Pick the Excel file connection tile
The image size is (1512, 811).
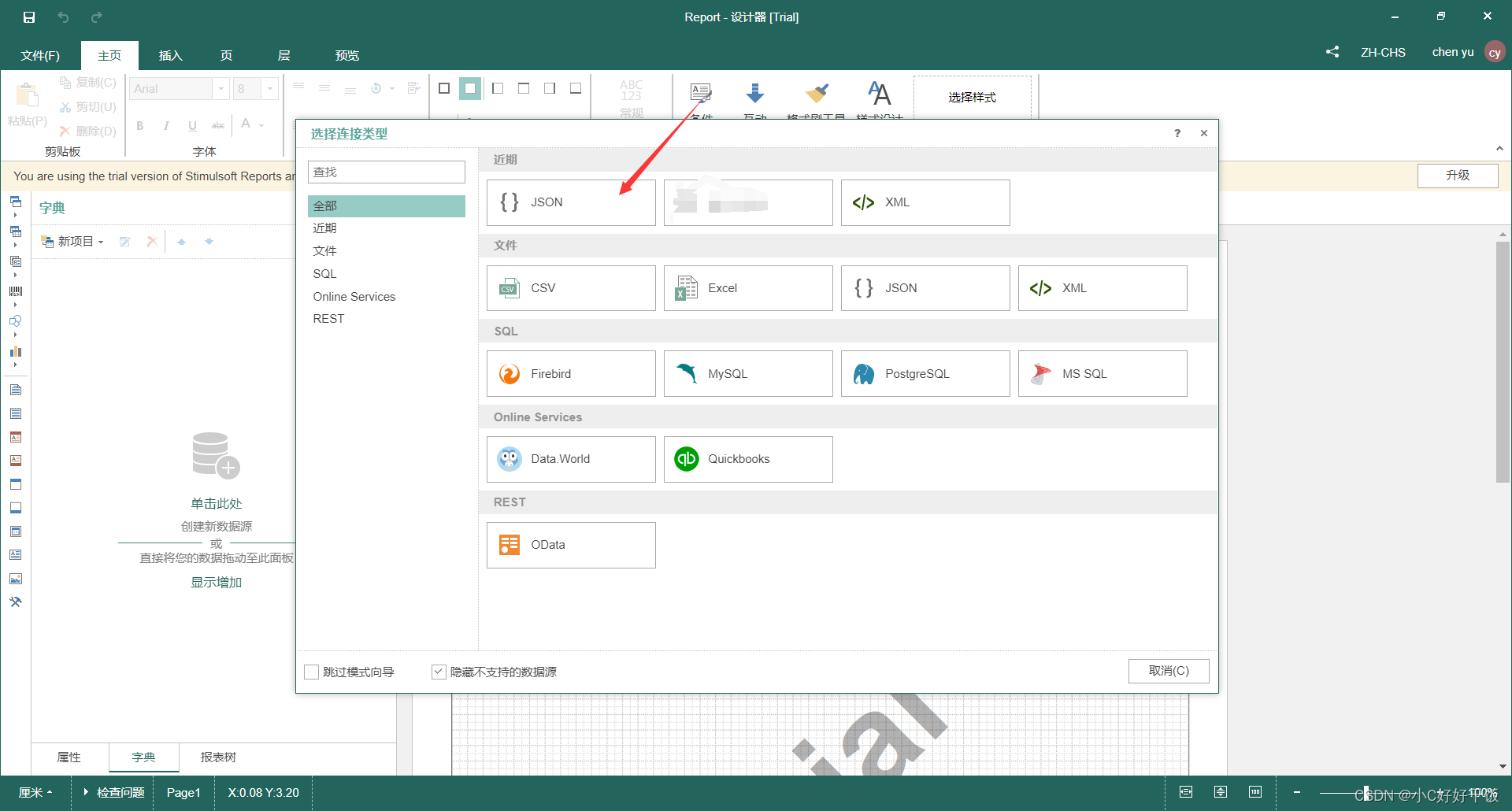[x=748, y=288]
